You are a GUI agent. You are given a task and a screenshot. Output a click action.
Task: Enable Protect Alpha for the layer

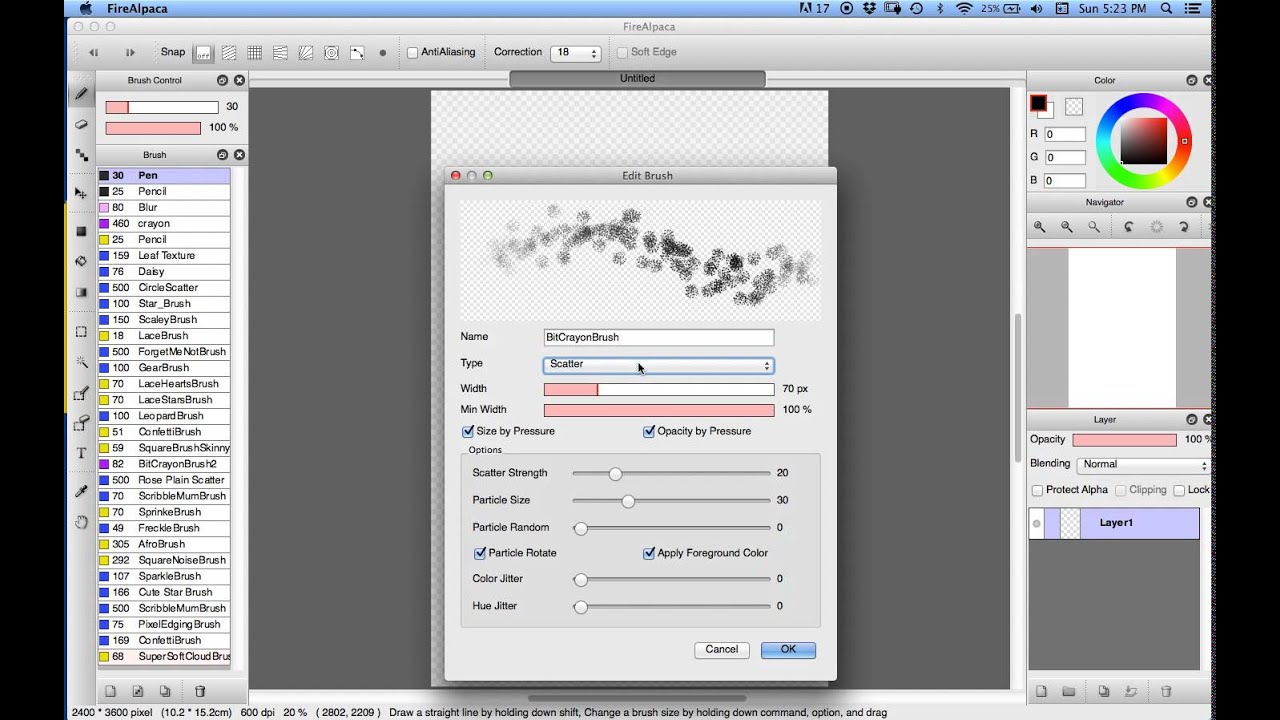click(1037, 490)
